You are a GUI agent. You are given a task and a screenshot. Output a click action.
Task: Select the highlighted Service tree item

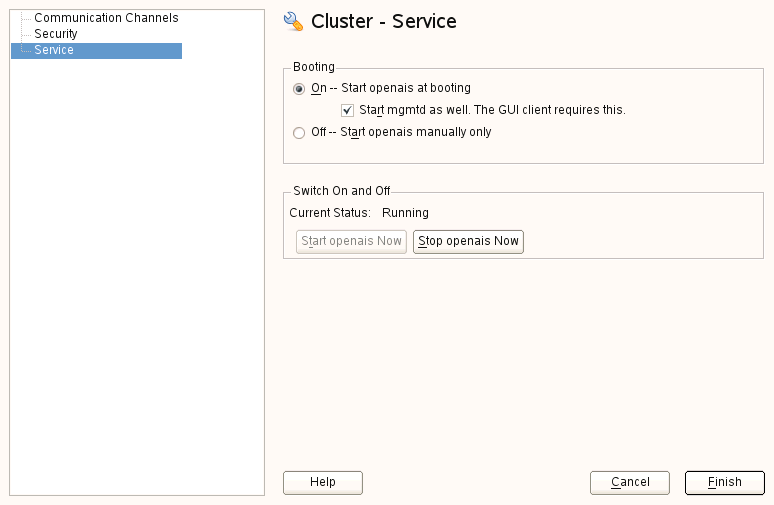pos(54,50)
